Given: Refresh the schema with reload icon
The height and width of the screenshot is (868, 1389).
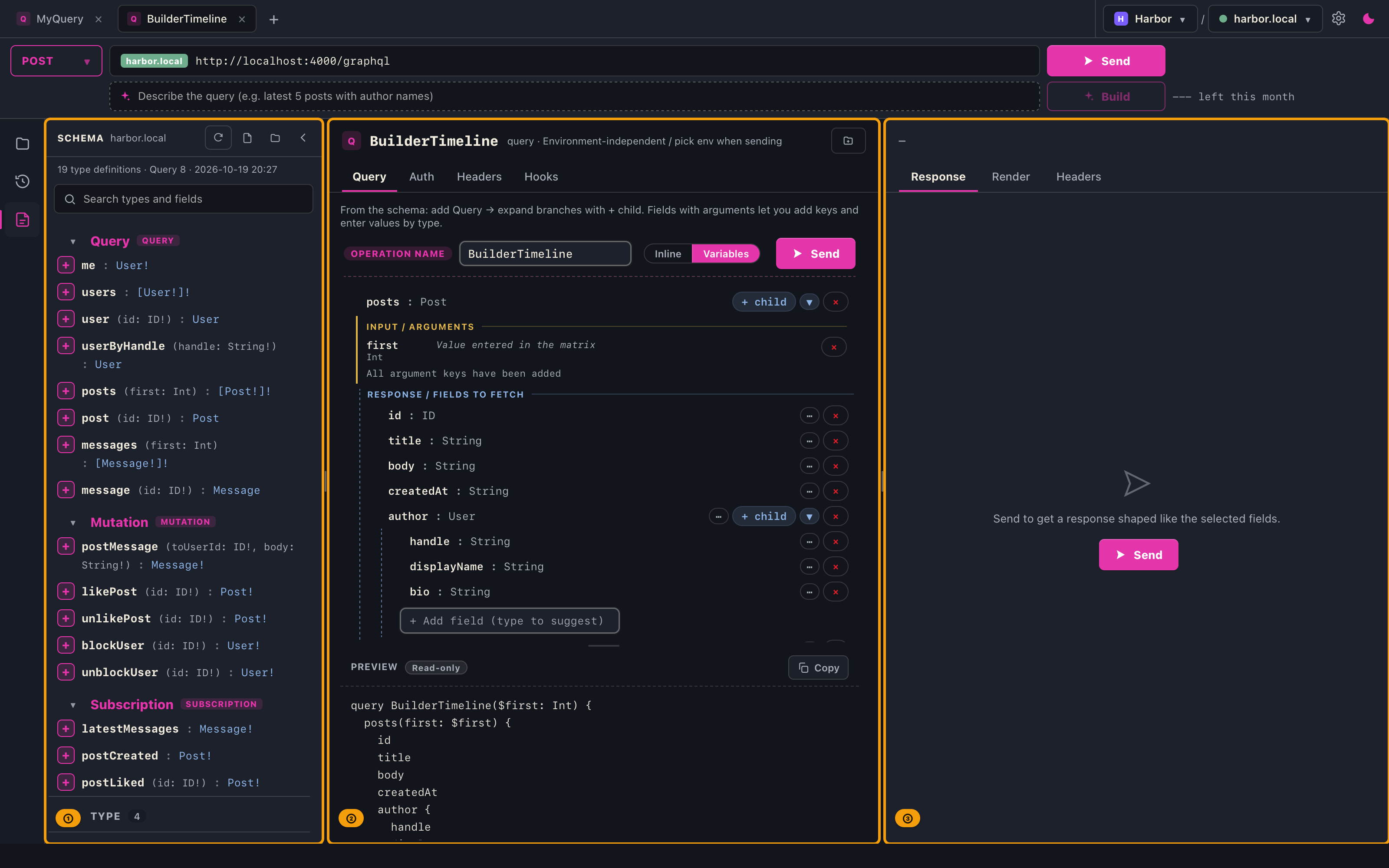Looking at the screenshot, I should tap(218, 138).
